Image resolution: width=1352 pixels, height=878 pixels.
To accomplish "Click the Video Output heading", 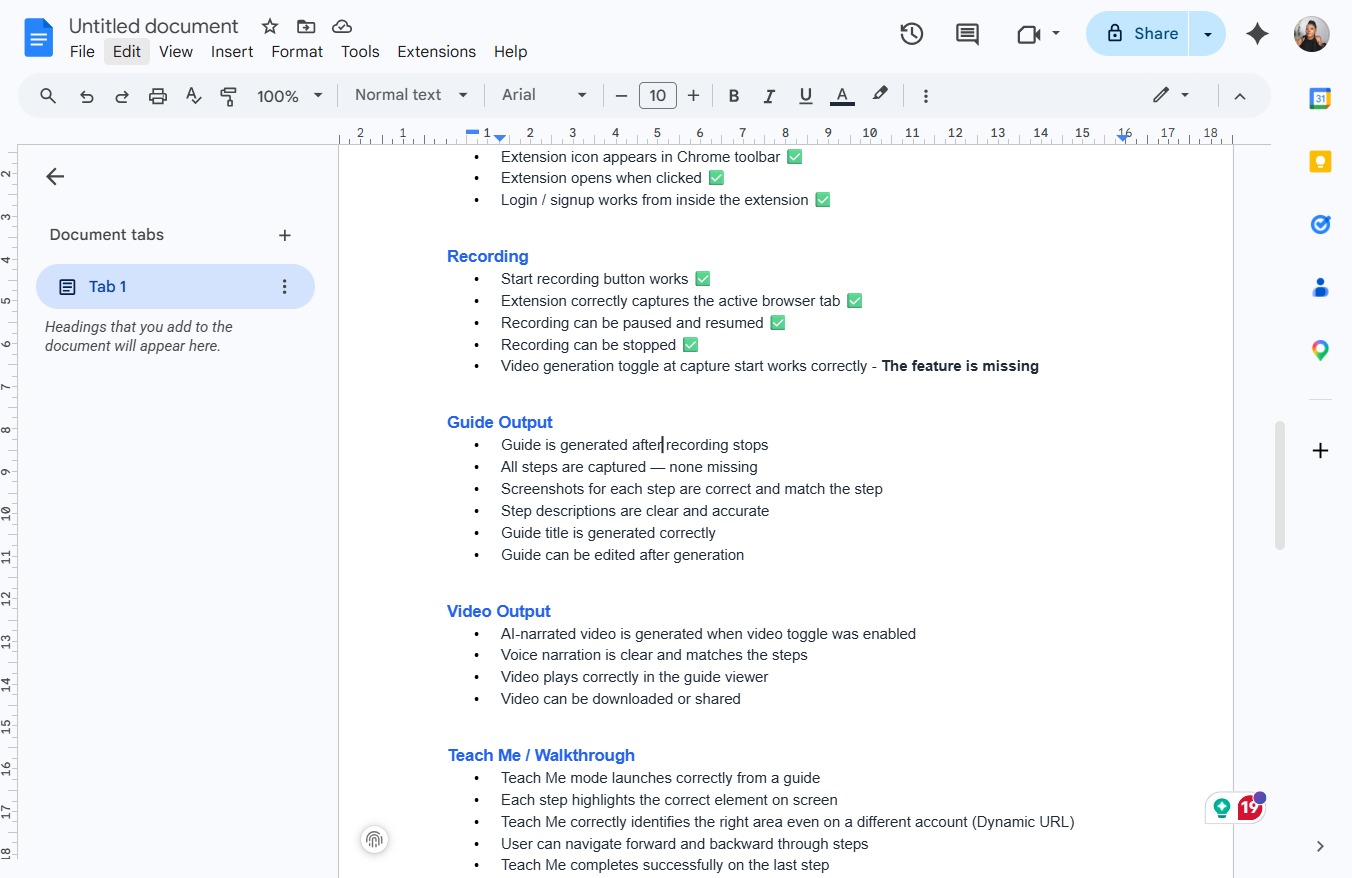I will (x=499, y=611).
